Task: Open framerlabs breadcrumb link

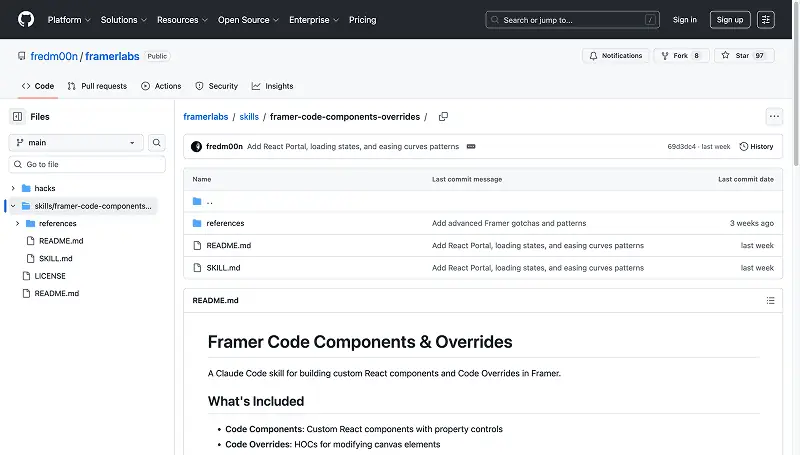Action: click(206, 117)
